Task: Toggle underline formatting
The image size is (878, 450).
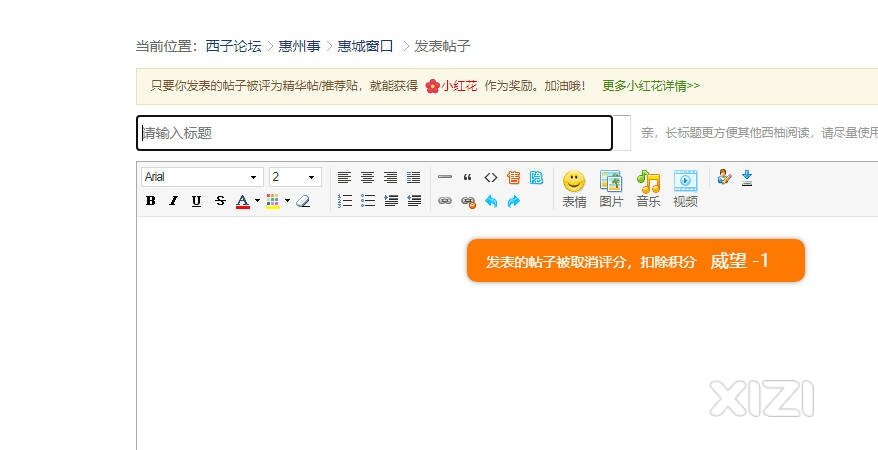Action: (x=197, y=200)
